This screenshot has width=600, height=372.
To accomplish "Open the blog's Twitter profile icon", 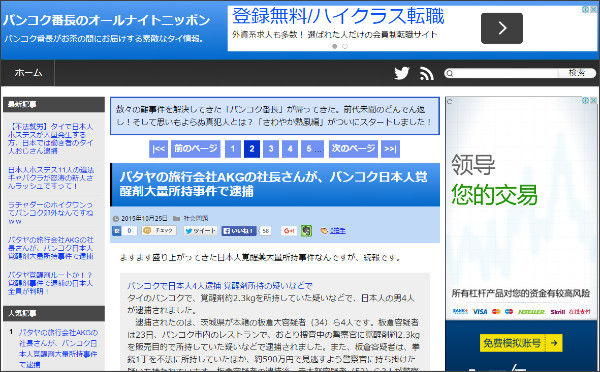I will click(x=401, y=73).
